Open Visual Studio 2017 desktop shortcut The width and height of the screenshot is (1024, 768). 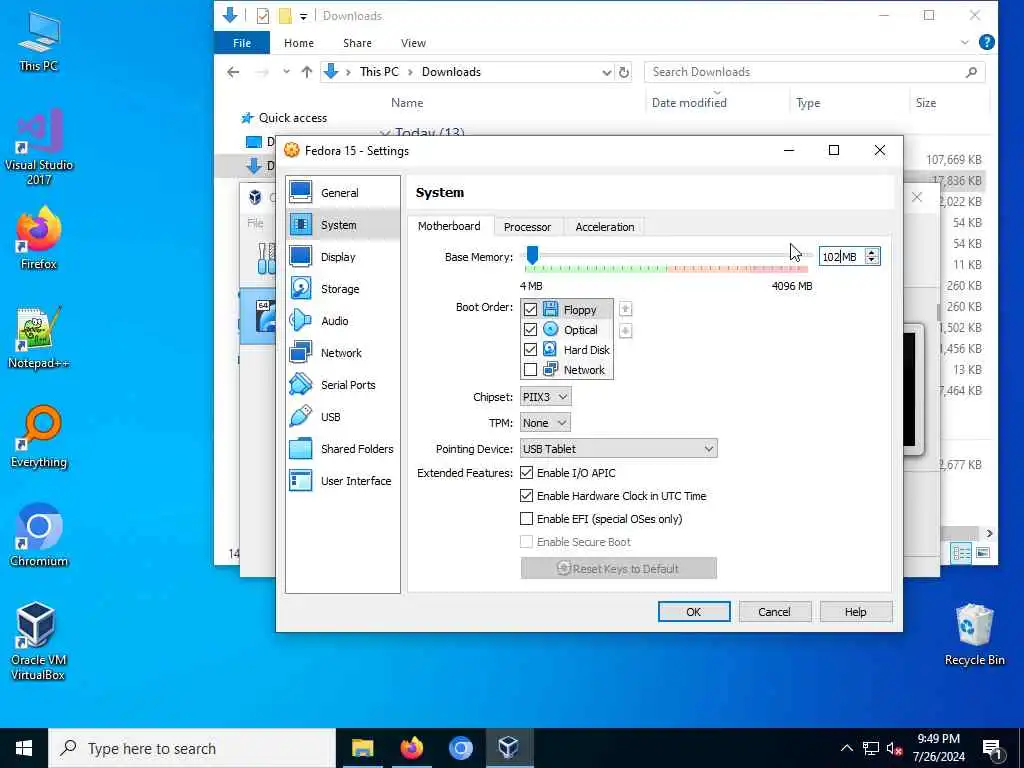39,147
